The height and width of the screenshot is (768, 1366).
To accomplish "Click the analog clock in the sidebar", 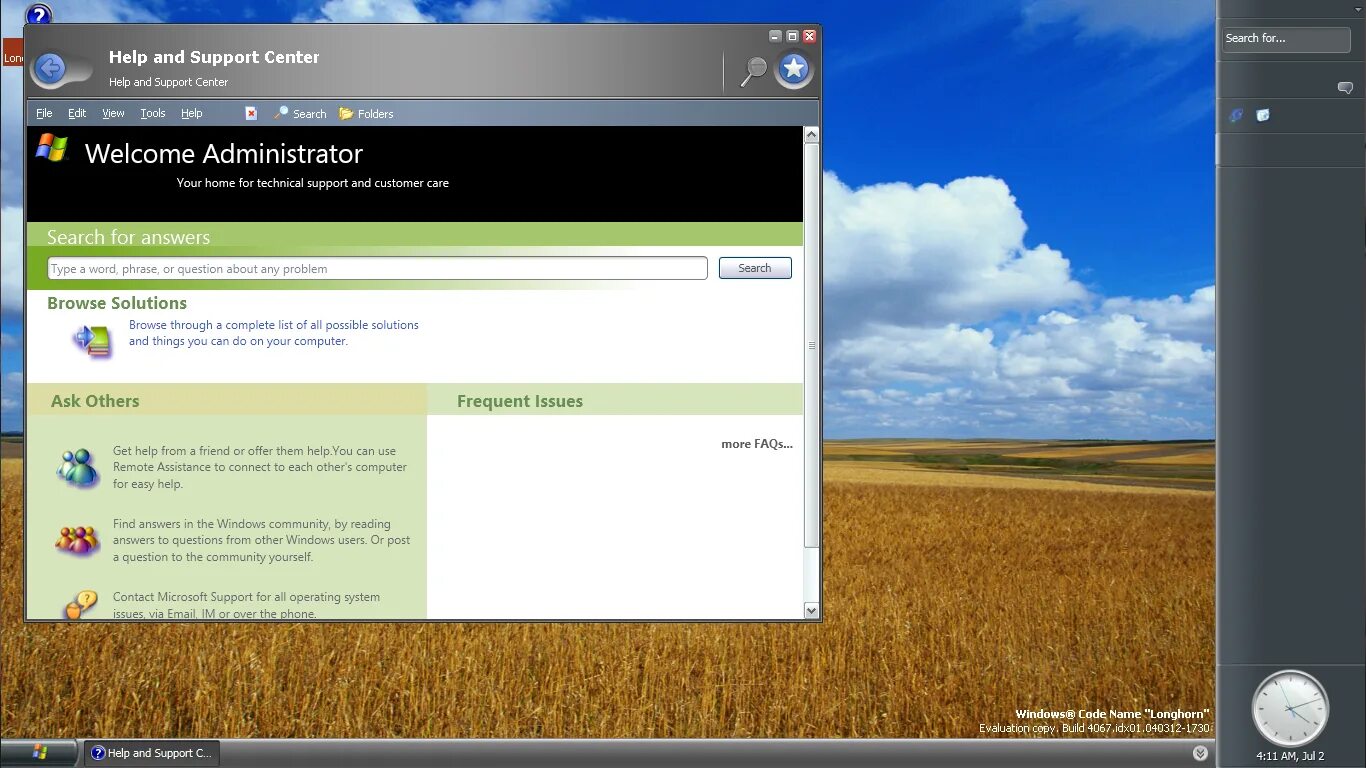I will [1290, 708].
